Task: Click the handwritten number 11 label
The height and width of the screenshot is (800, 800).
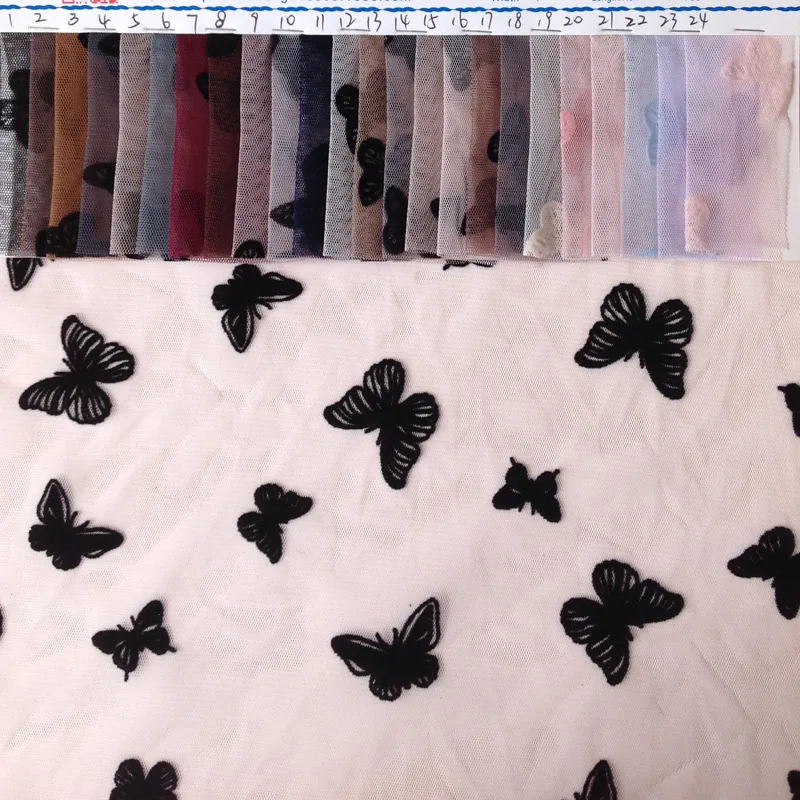Action: tap(319, 21)
